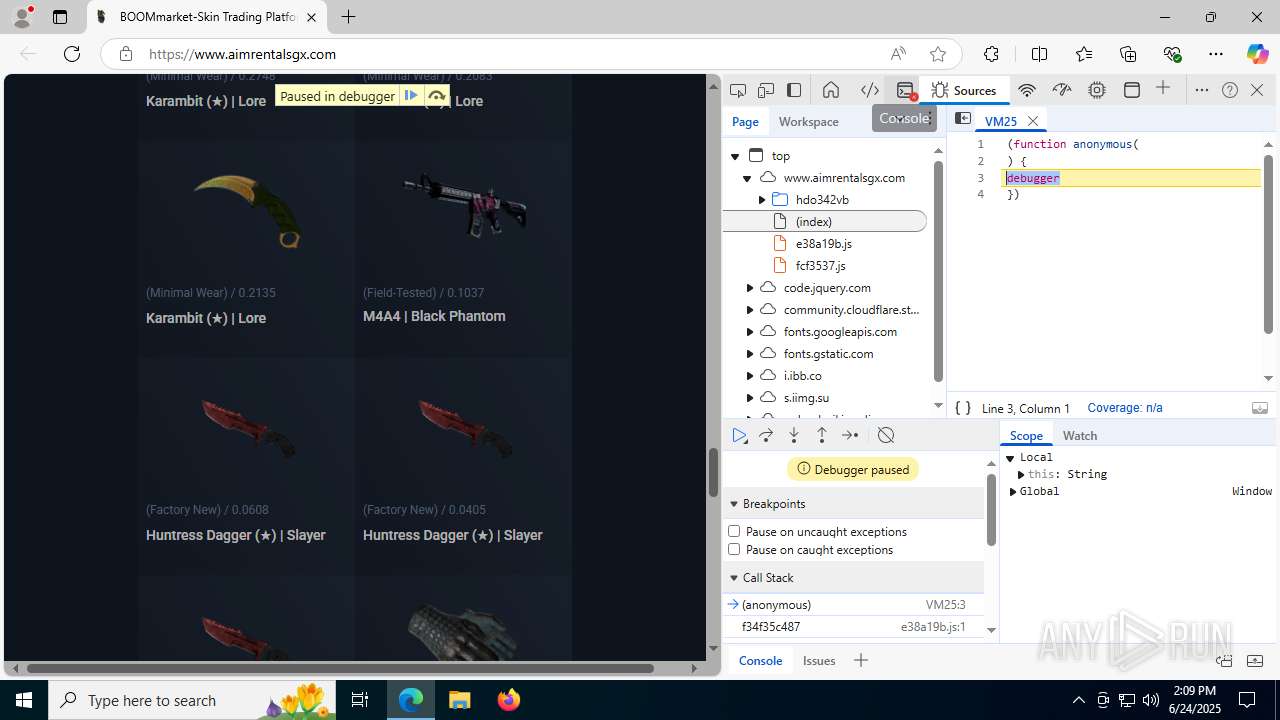Click step over button on page overlay
Image resolution: width=1280 pixels, height=720 pixels.
[436, 96]
